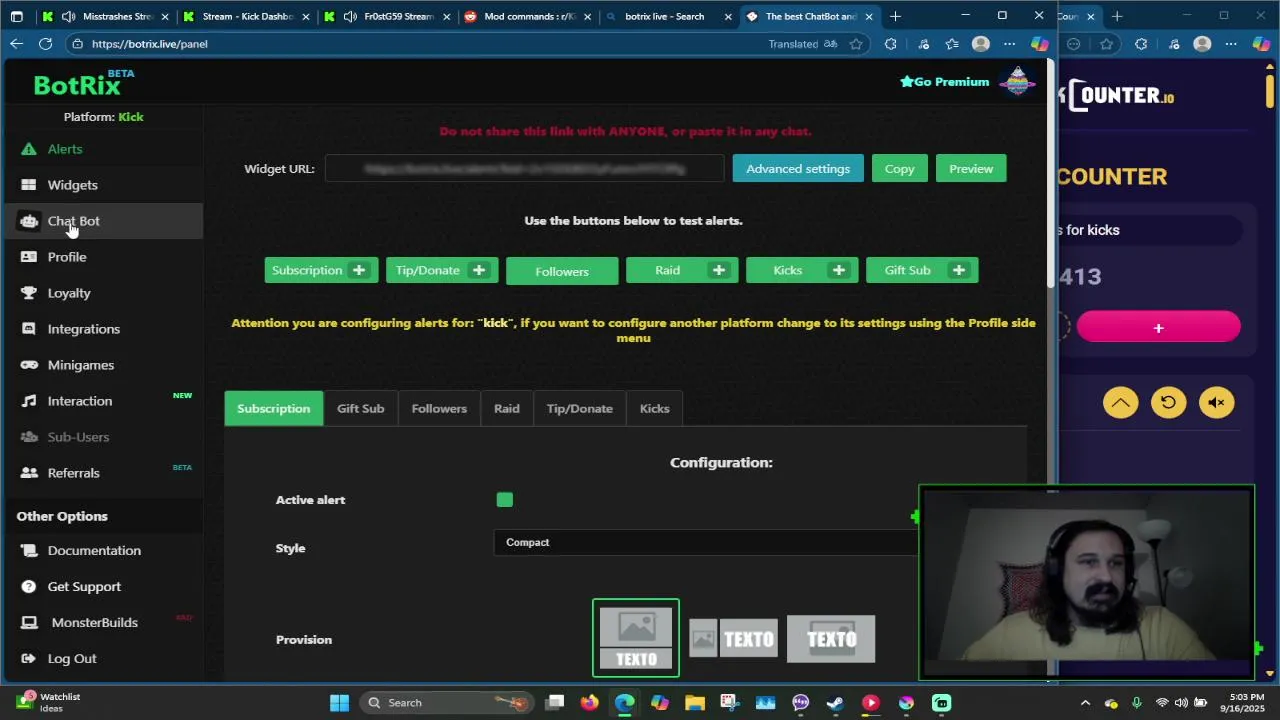The width and height of the screenshot is (1280, 720).
Task: Open a new browser tab with plus
Action: pos(895,16)
